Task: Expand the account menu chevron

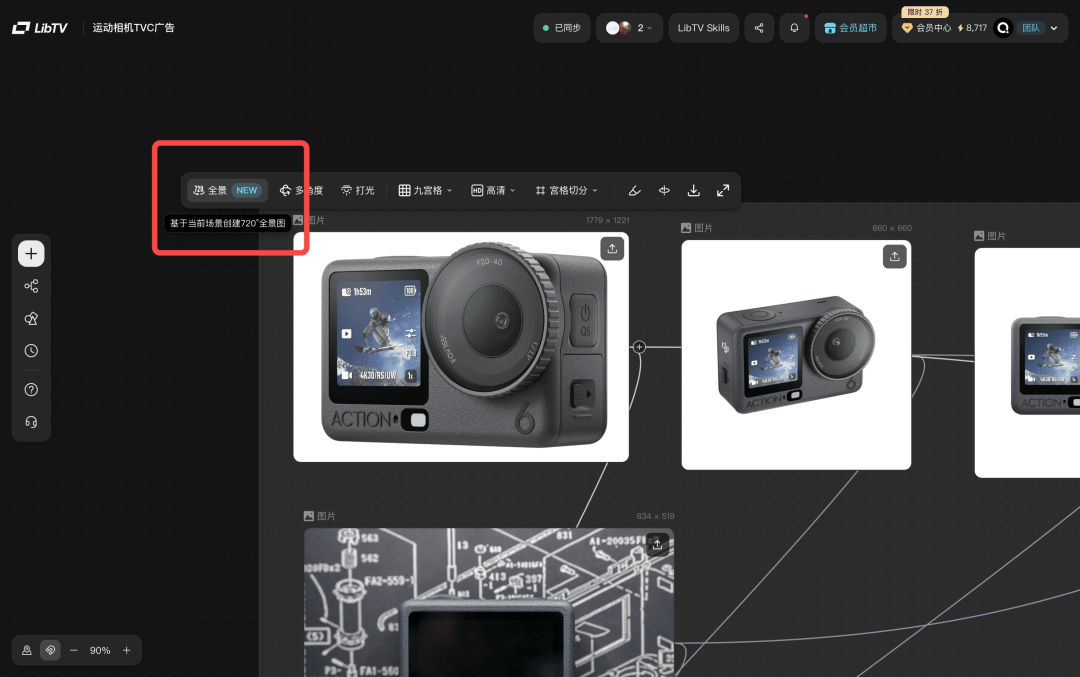Action: coord(1054,28)
